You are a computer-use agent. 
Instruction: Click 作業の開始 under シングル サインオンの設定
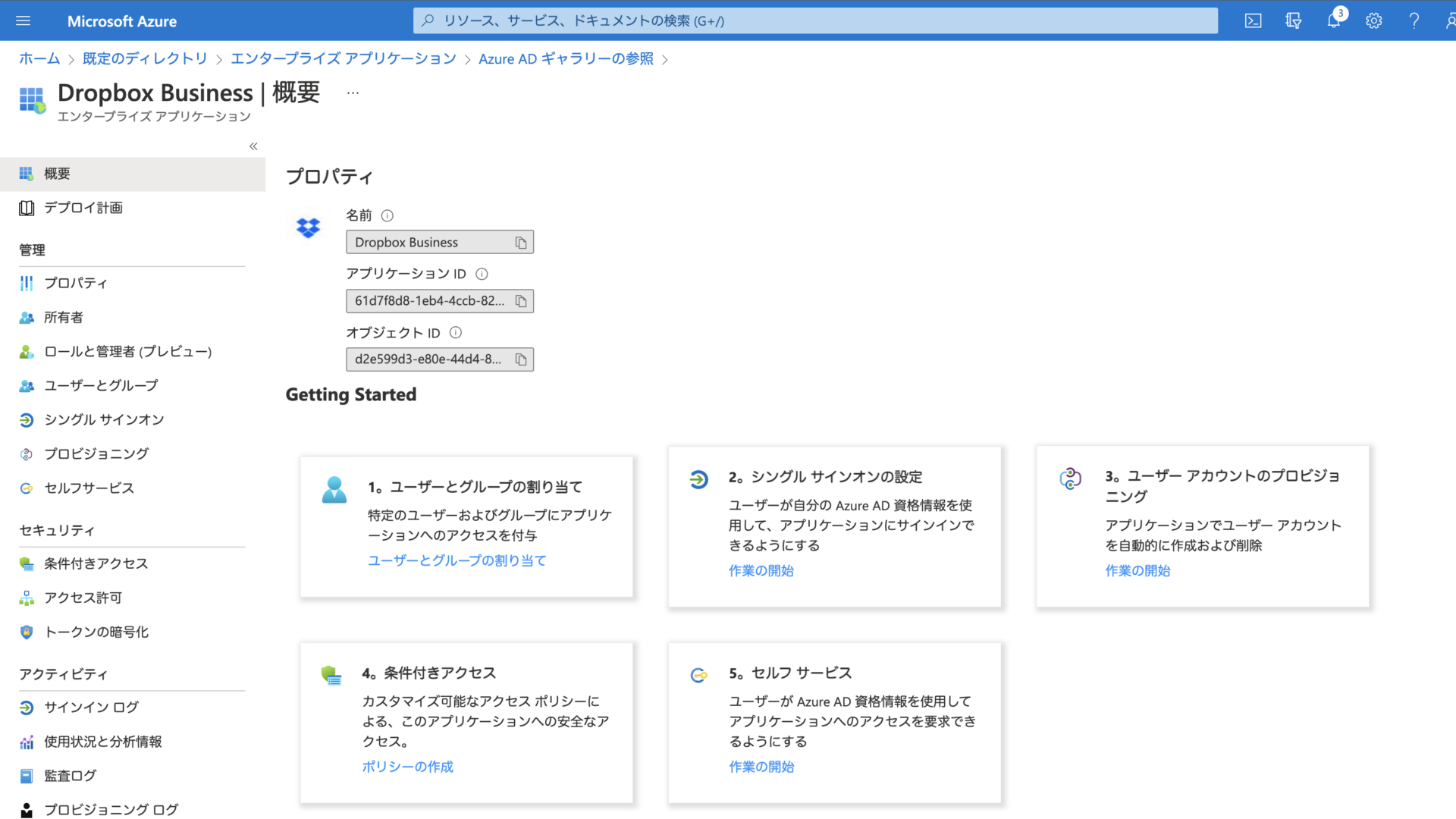coord(761,570)
